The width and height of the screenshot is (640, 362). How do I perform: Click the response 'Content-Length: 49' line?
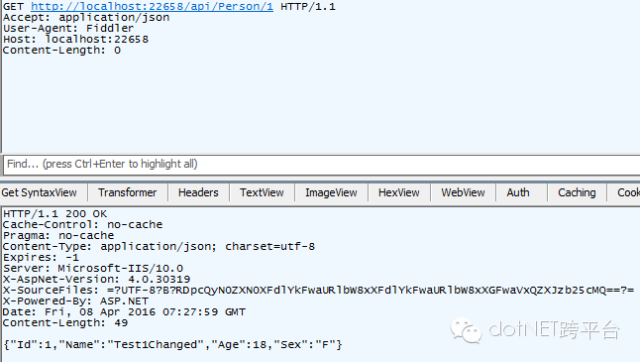coord(65,323)
